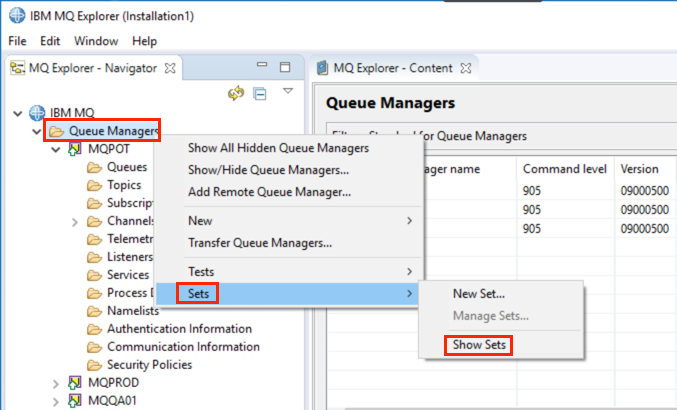Click the MQPROD queue manager icon

pyautogui.click(x=75, y=382)
